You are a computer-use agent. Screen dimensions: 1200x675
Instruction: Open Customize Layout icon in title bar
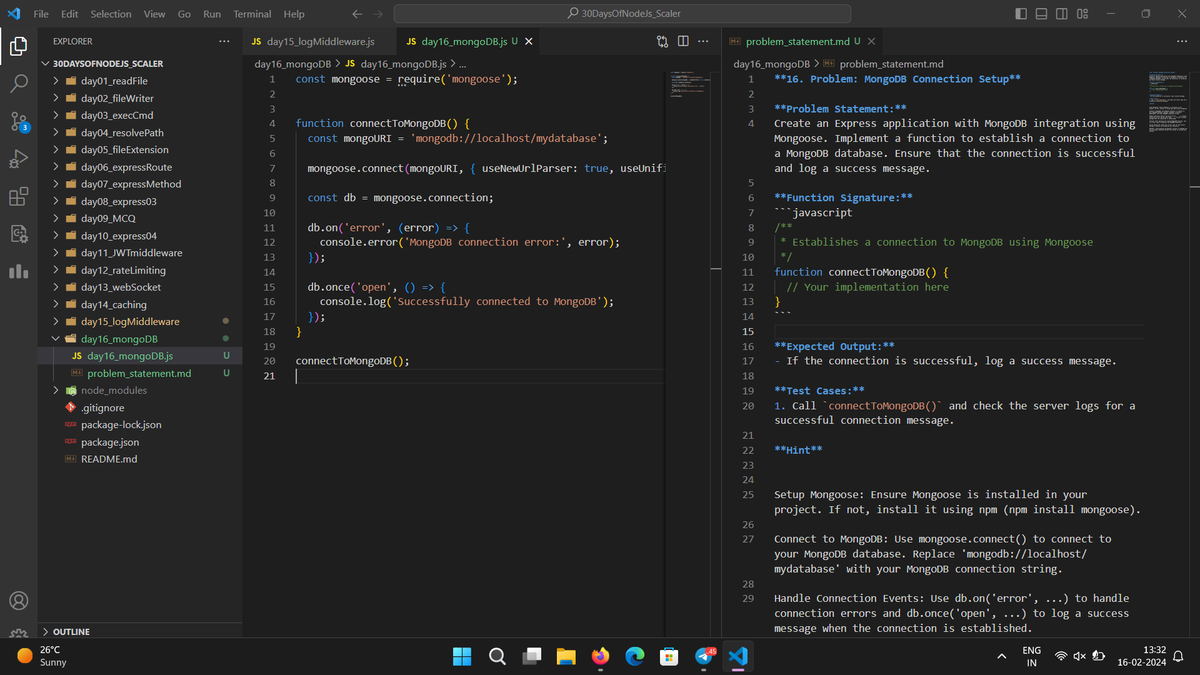[1083, 14]
